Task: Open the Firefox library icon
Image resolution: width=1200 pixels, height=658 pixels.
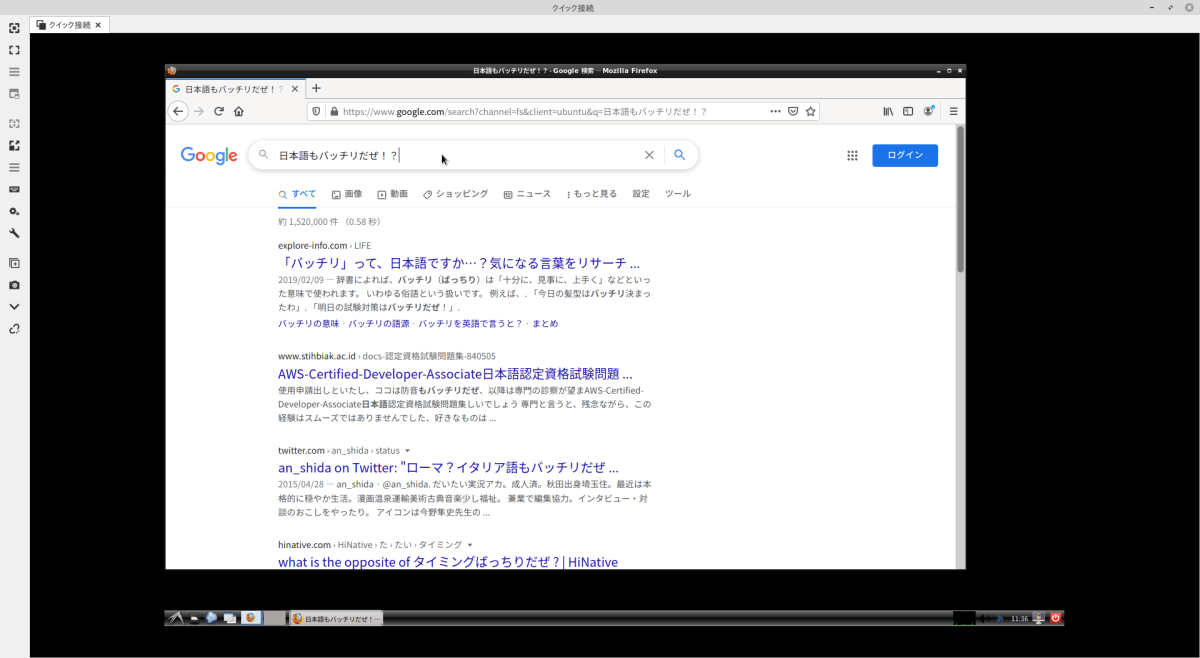Action: (x=888, y=111)
